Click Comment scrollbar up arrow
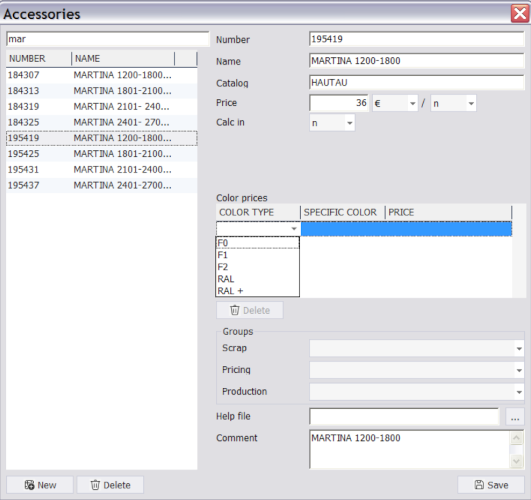Image resolution: width=531 pixels, height=500 pixels. point(516,438)
